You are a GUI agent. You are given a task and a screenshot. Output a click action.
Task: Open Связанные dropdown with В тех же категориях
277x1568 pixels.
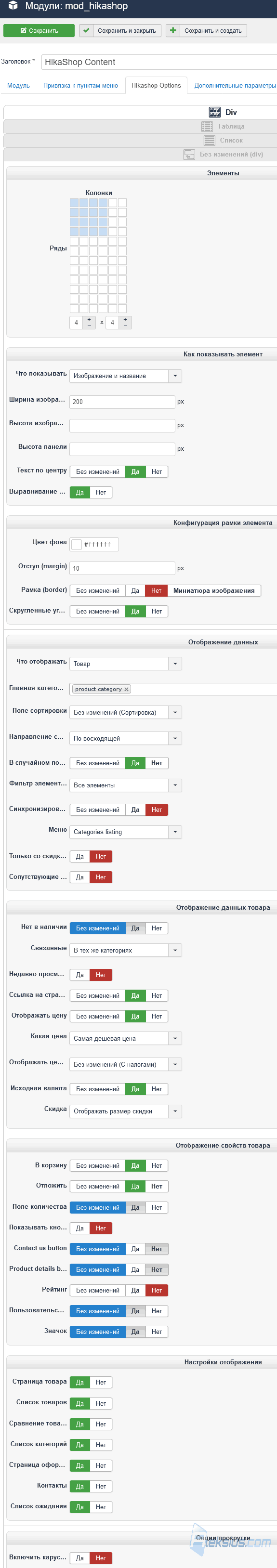(125, 950)
